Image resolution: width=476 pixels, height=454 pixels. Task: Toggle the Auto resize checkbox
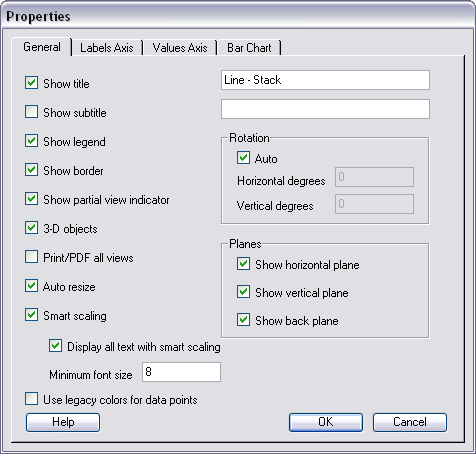[x=31, y=286]
